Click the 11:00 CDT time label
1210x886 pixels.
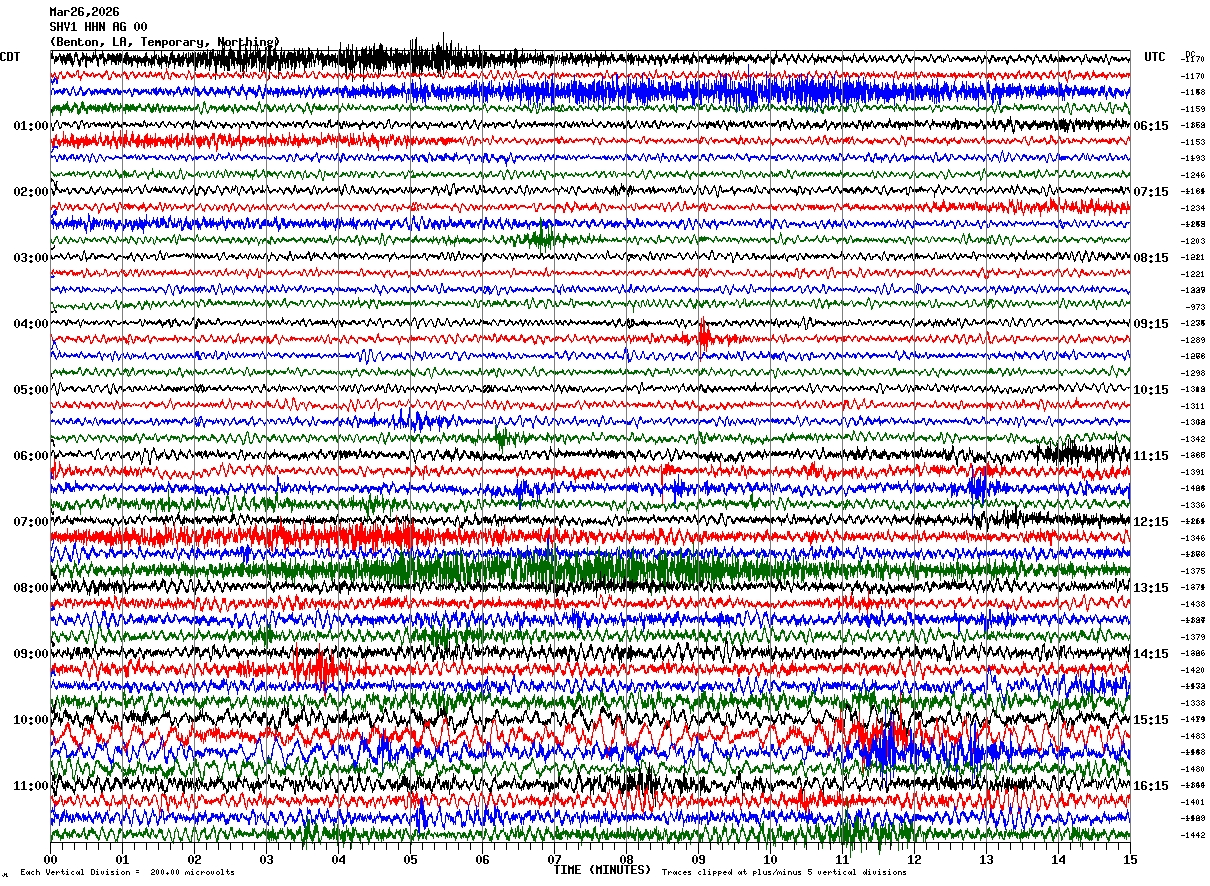coord(31,786)
